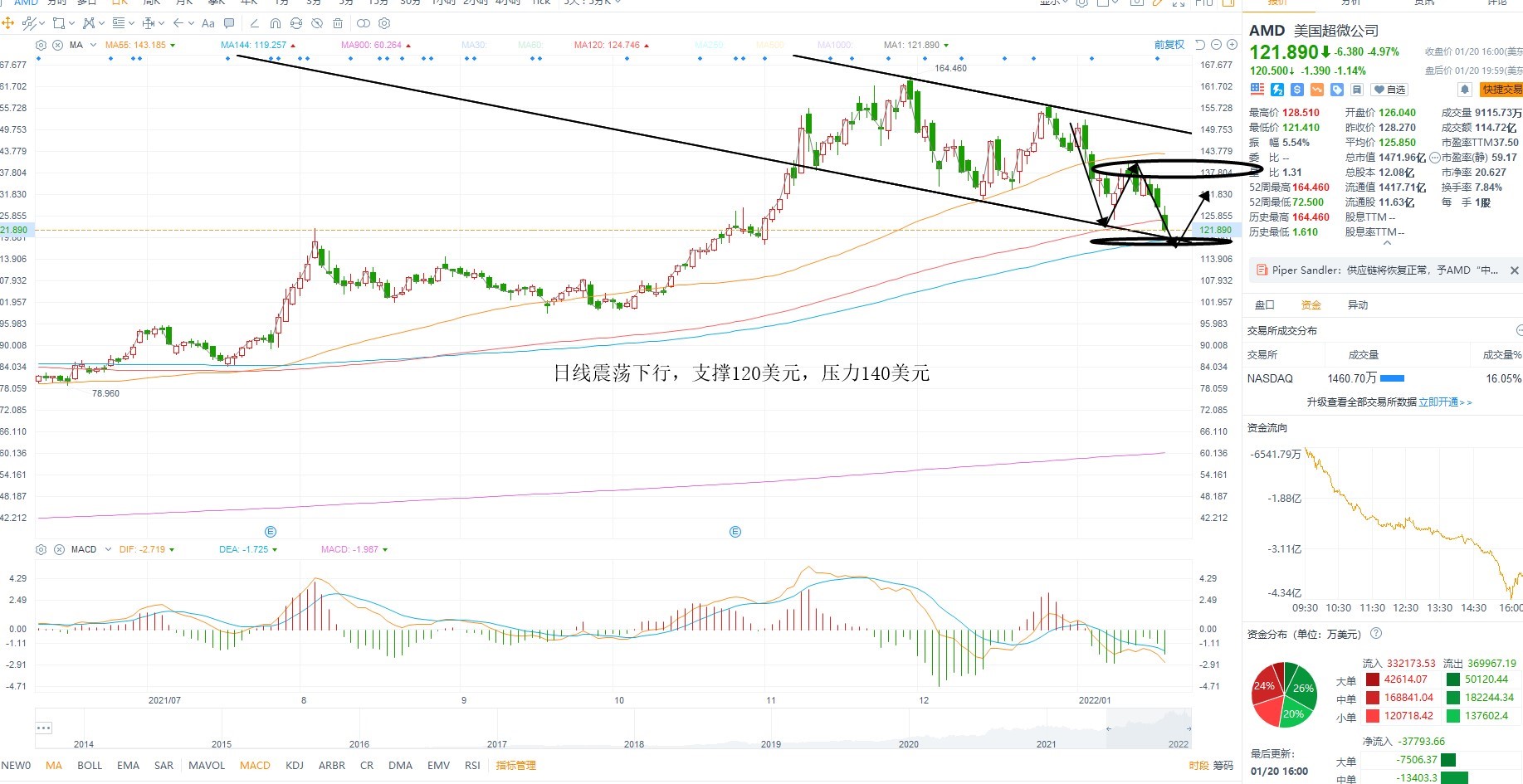Image resolution: width=1523 pixels, height=784 pixels.
Task: Open help icon beside 资金分布
Action: click(x=1376, y=634)
